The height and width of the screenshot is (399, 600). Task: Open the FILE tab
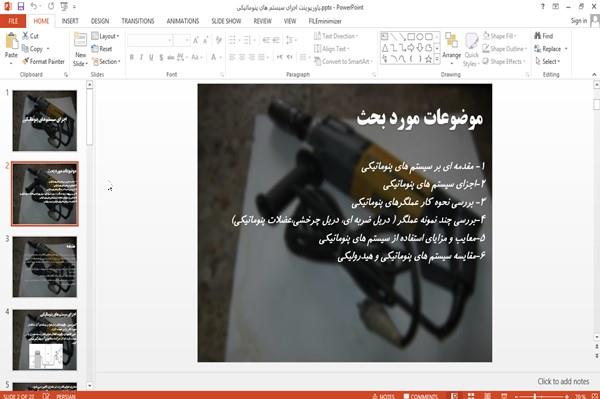tap(13, 21)
